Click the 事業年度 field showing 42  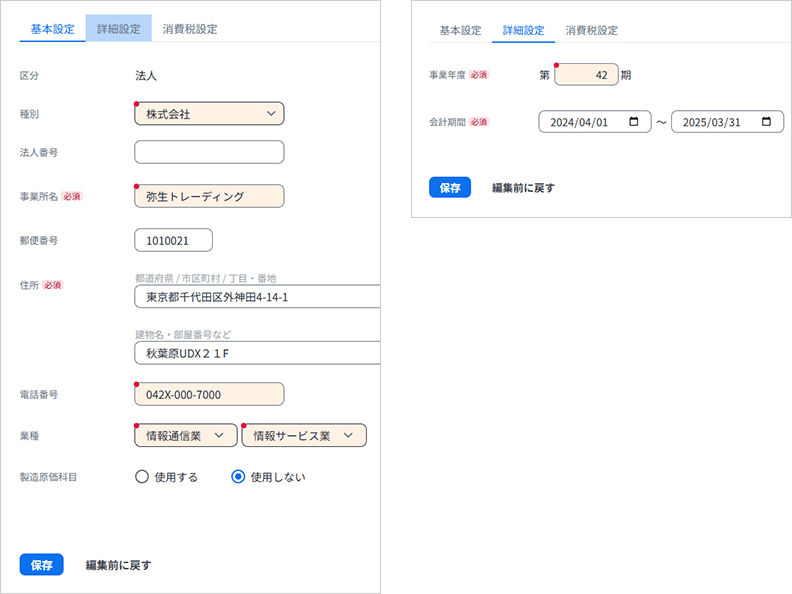pyautogui.click(x=586, y=75)
